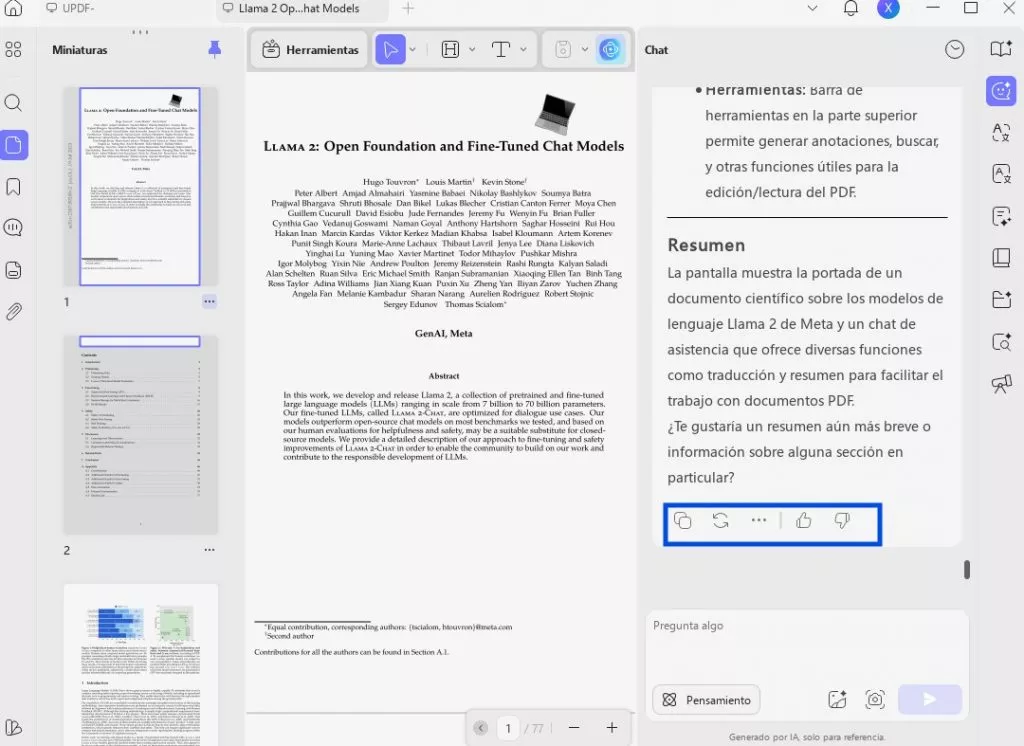This screenshot has height=746, width=1024.
Task: Open the translate icon in right sidebar
Action: (x=1000, y=133)
